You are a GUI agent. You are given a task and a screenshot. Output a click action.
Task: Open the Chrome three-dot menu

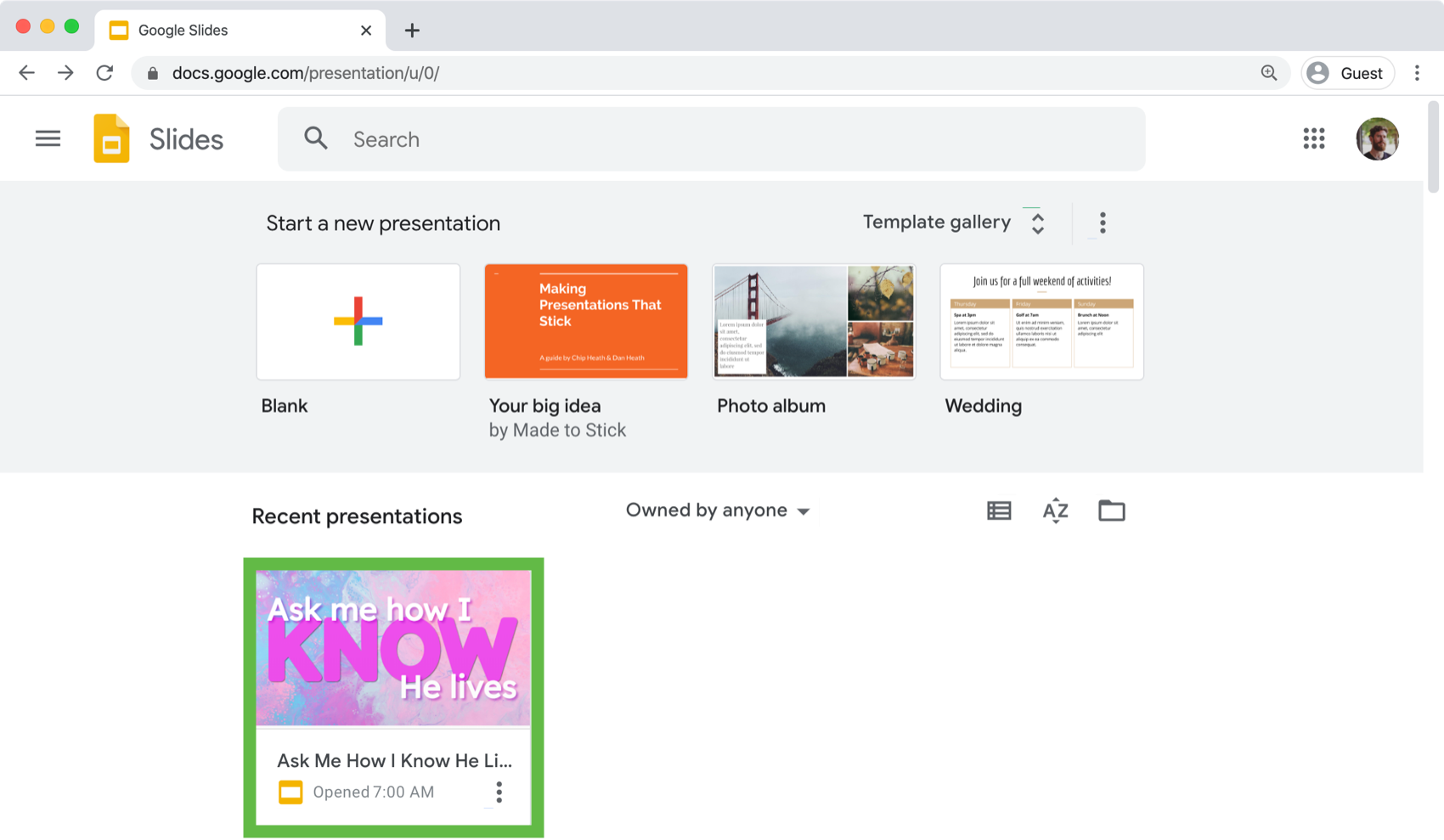1417,73
